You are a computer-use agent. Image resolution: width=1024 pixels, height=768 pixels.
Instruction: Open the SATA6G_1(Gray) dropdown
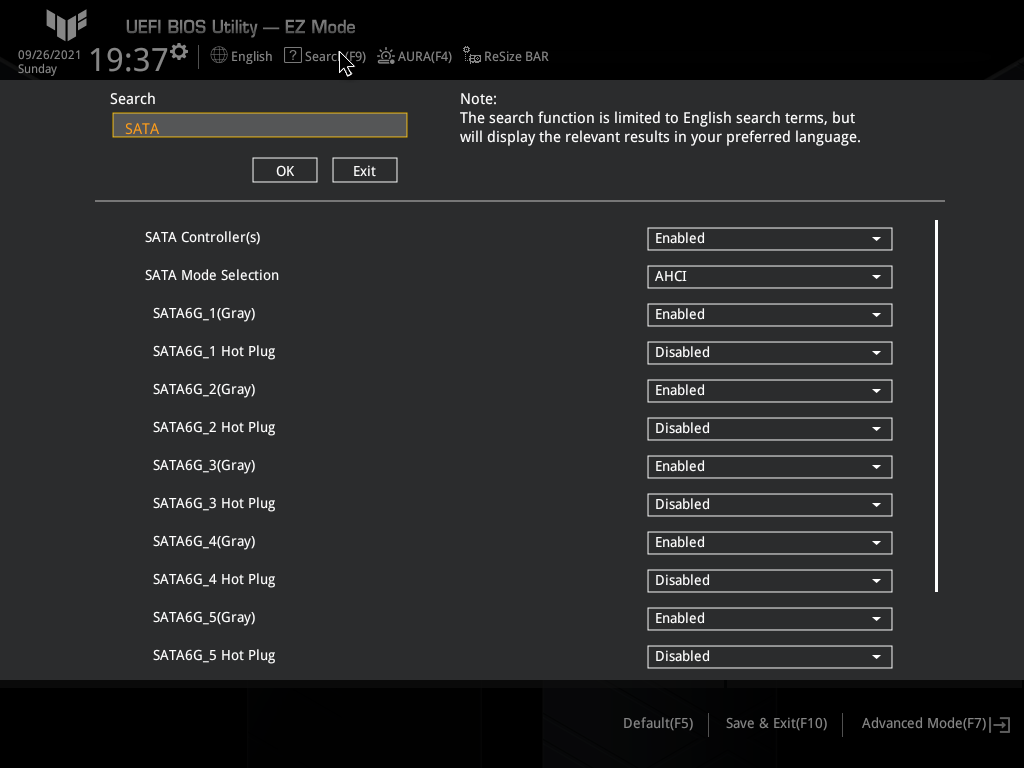tap(769, 315)
